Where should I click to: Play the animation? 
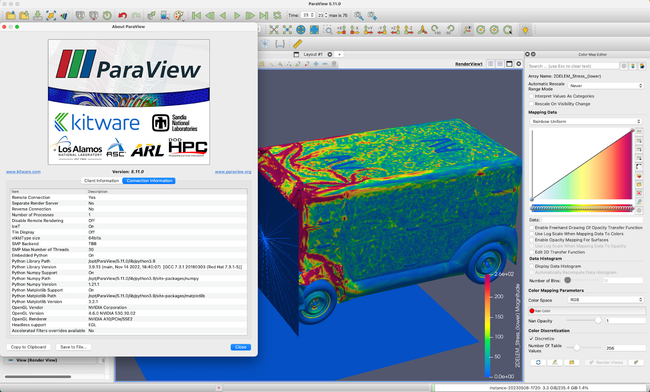click(x=237, y=16)
